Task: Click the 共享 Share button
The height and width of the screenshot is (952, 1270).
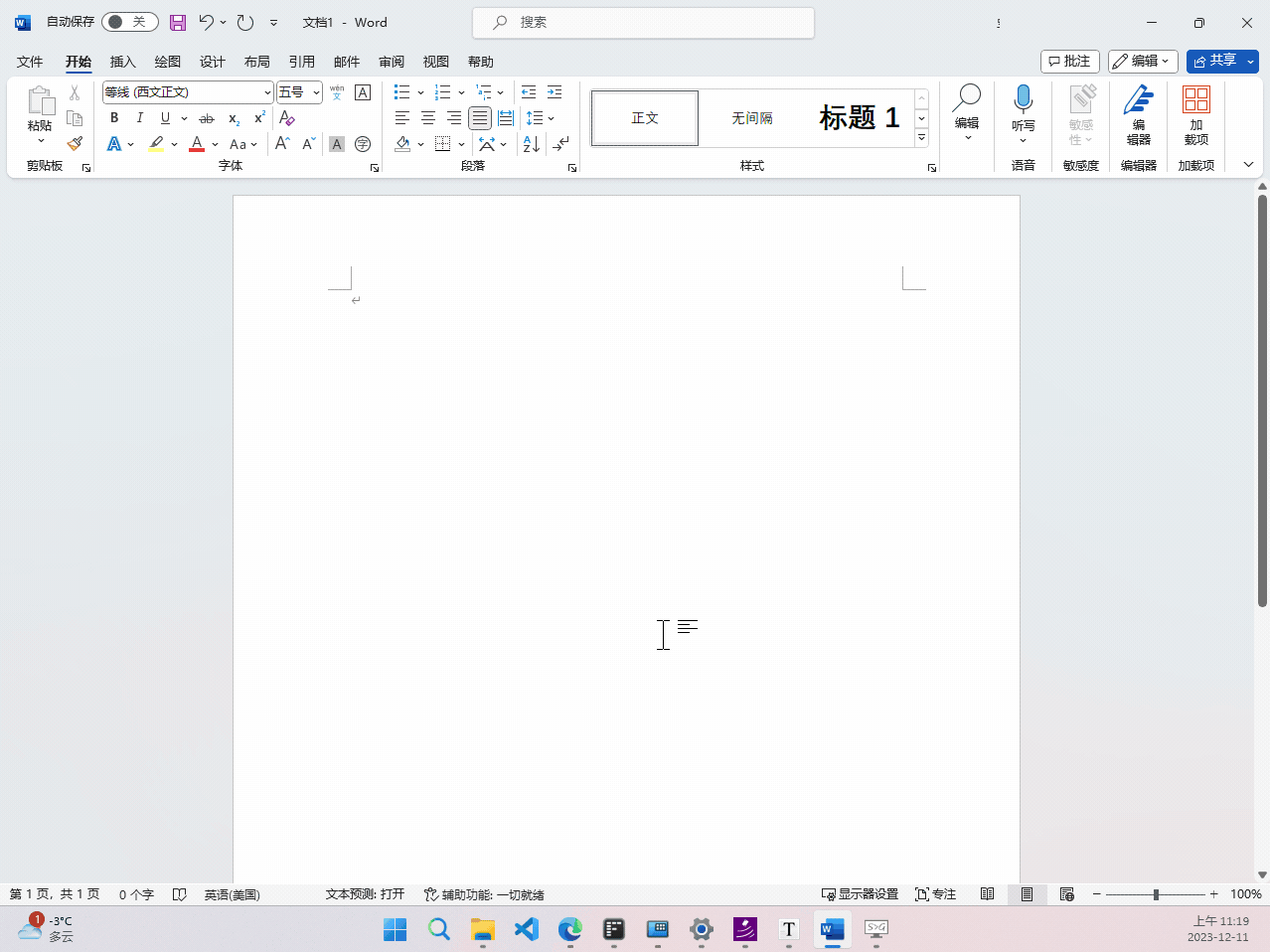Action: [x=1215, y=62]
